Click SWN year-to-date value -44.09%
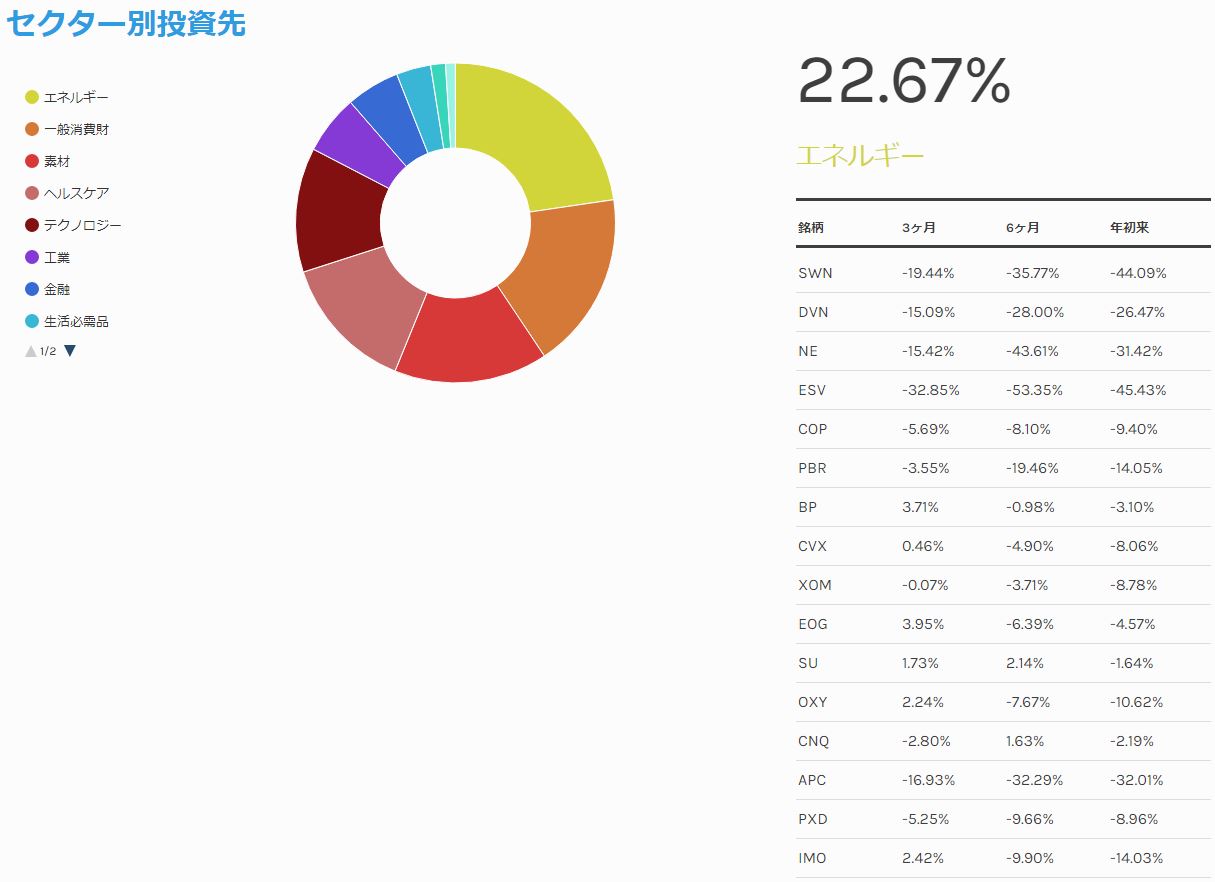The image size is (1215, 882). tap(1138, 273)
